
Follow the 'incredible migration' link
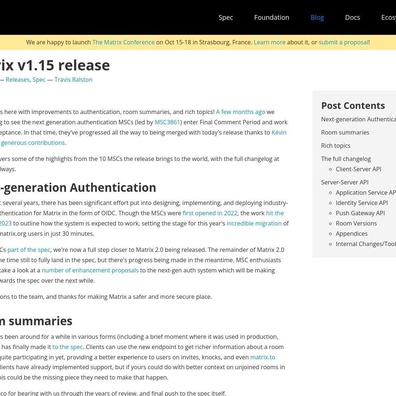tap(254, 223)
